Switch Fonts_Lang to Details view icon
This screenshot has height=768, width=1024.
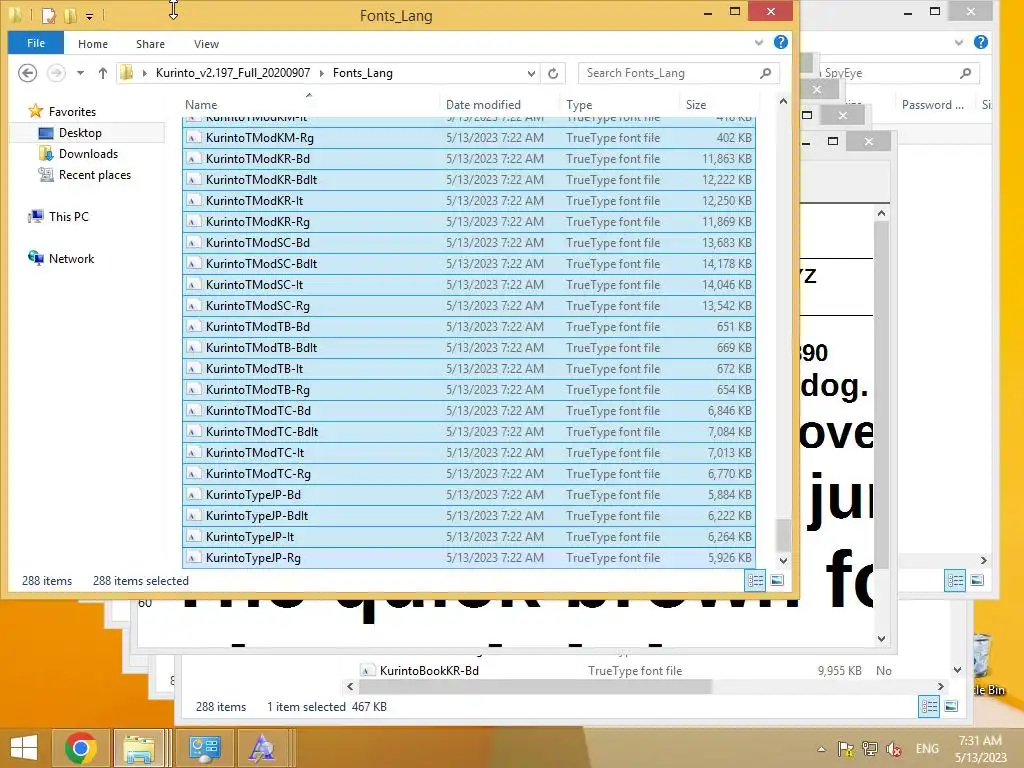click(x=756, y=581)
